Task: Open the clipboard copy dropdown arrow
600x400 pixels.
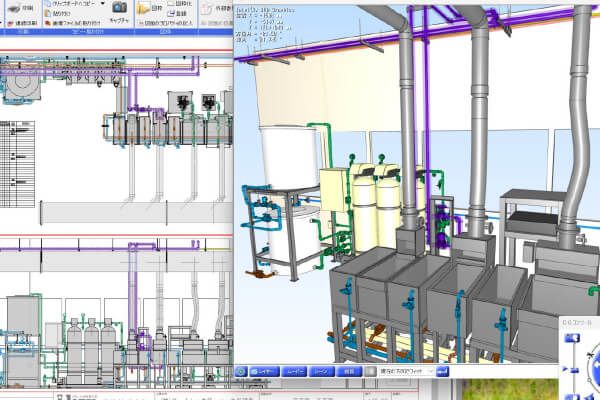Action: [103, 3]
